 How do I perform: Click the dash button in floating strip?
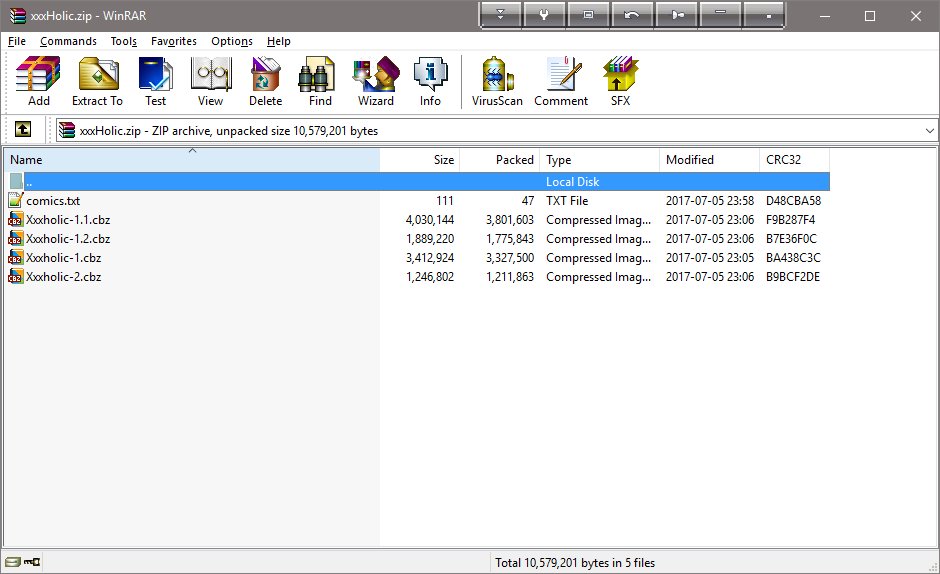click(x=721, y=15)
